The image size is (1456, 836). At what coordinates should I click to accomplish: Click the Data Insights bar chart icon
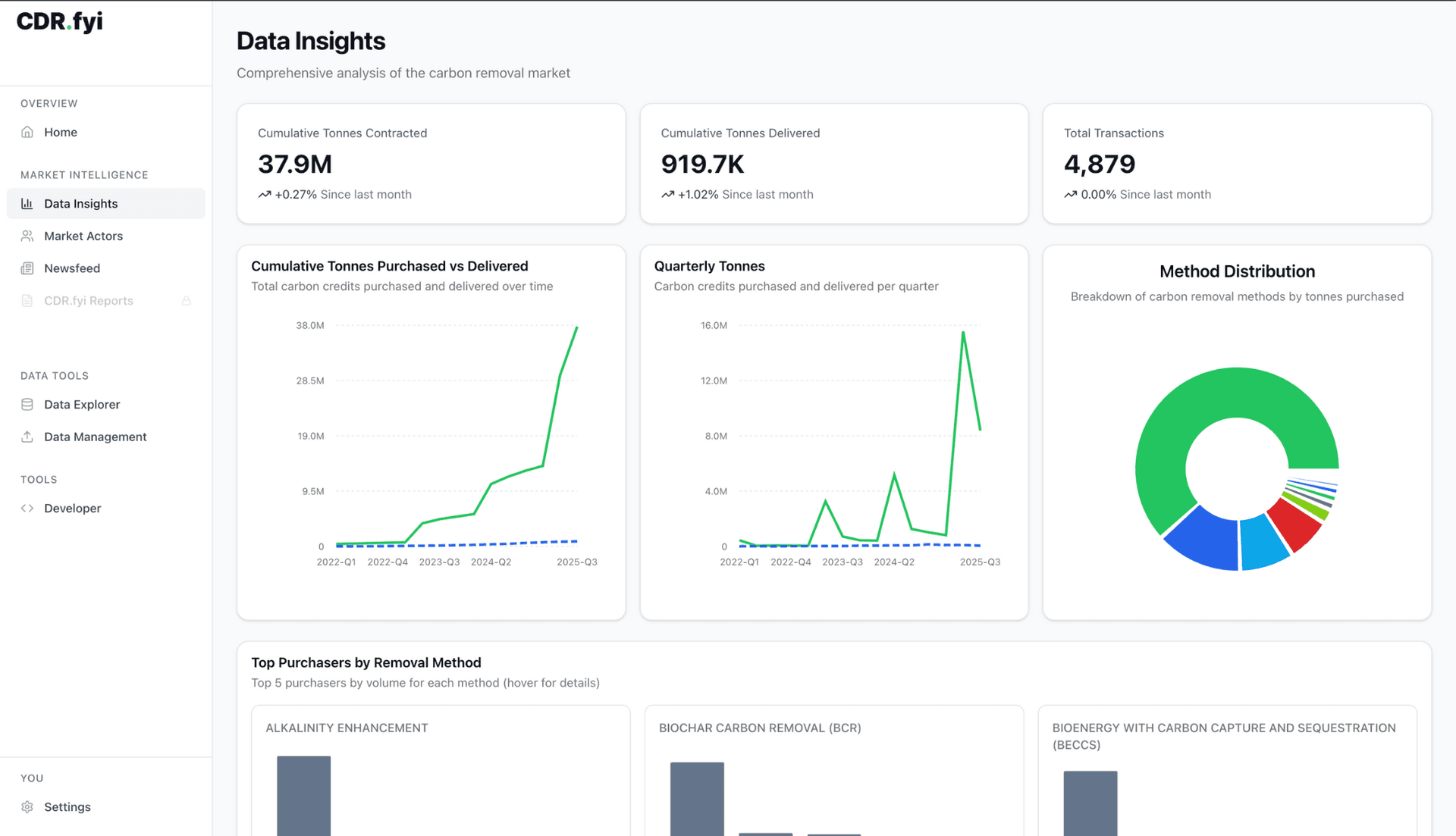27,204
